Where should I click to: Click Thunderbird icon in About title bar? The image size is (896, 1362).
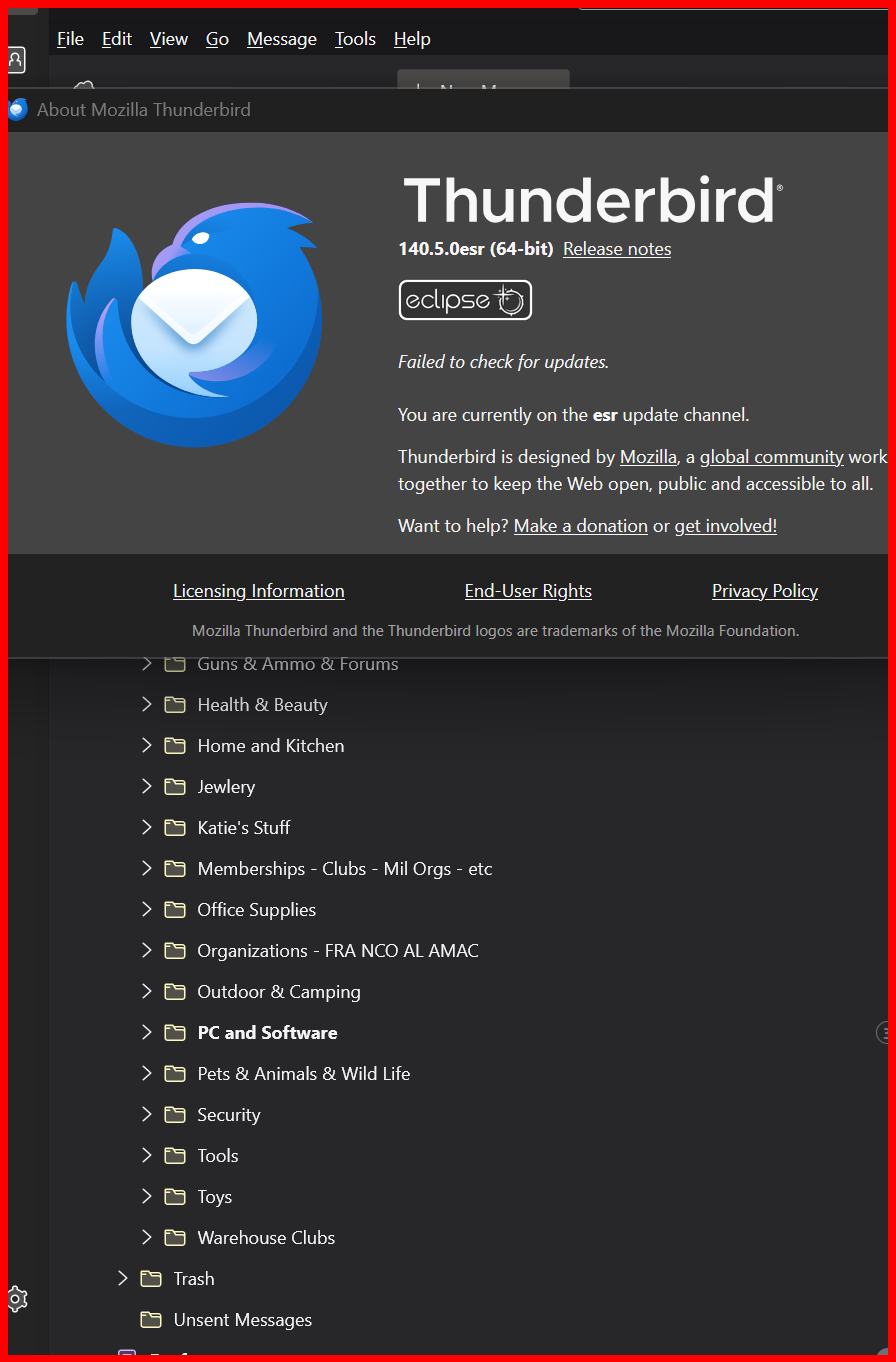17,110
